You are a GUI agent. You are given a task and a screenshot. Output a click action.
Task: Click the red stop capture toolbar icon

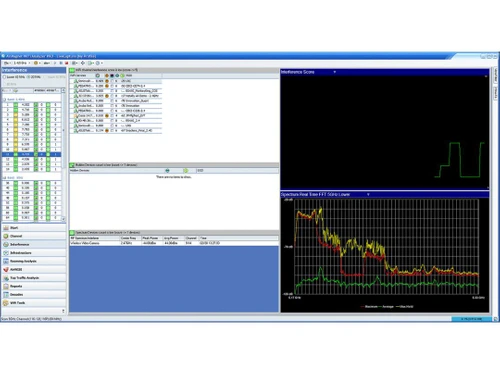tap(67, 63)
